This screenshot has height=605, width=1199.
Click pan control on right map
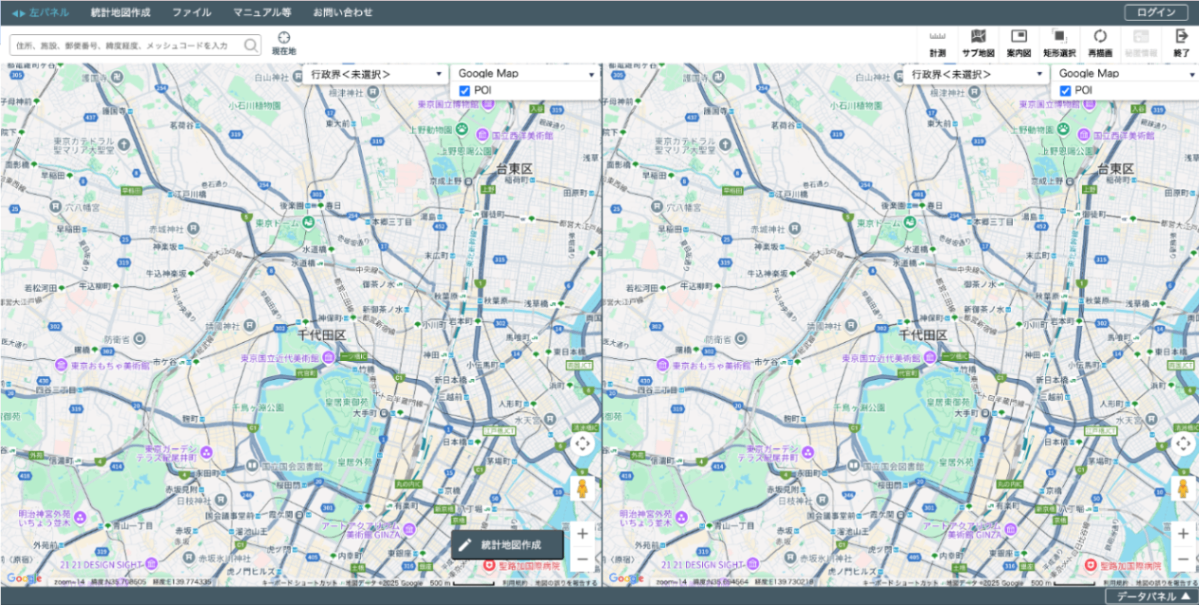tap(1183, 444)
